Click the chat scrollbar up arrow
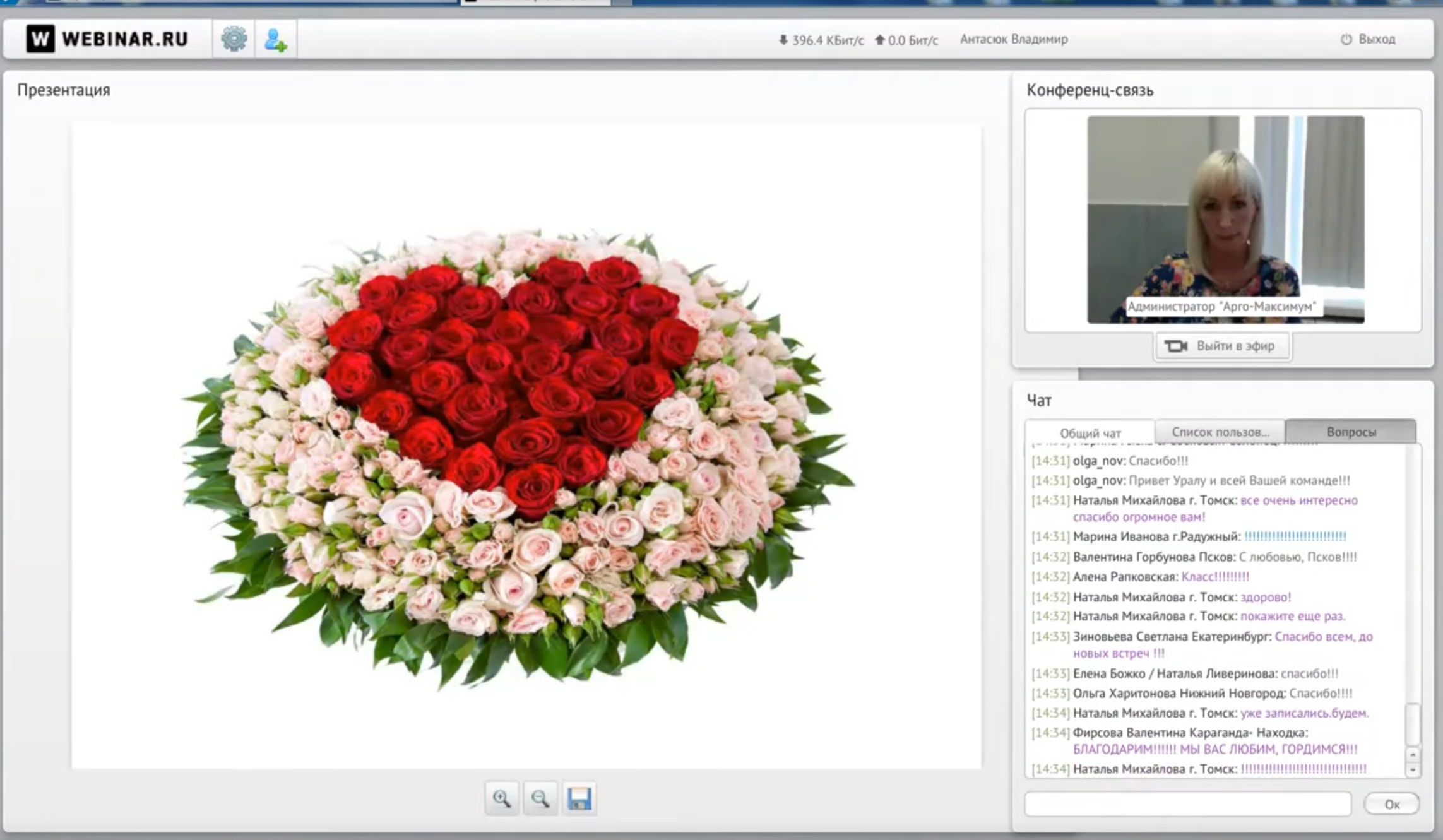 (x=1413, y=755)
